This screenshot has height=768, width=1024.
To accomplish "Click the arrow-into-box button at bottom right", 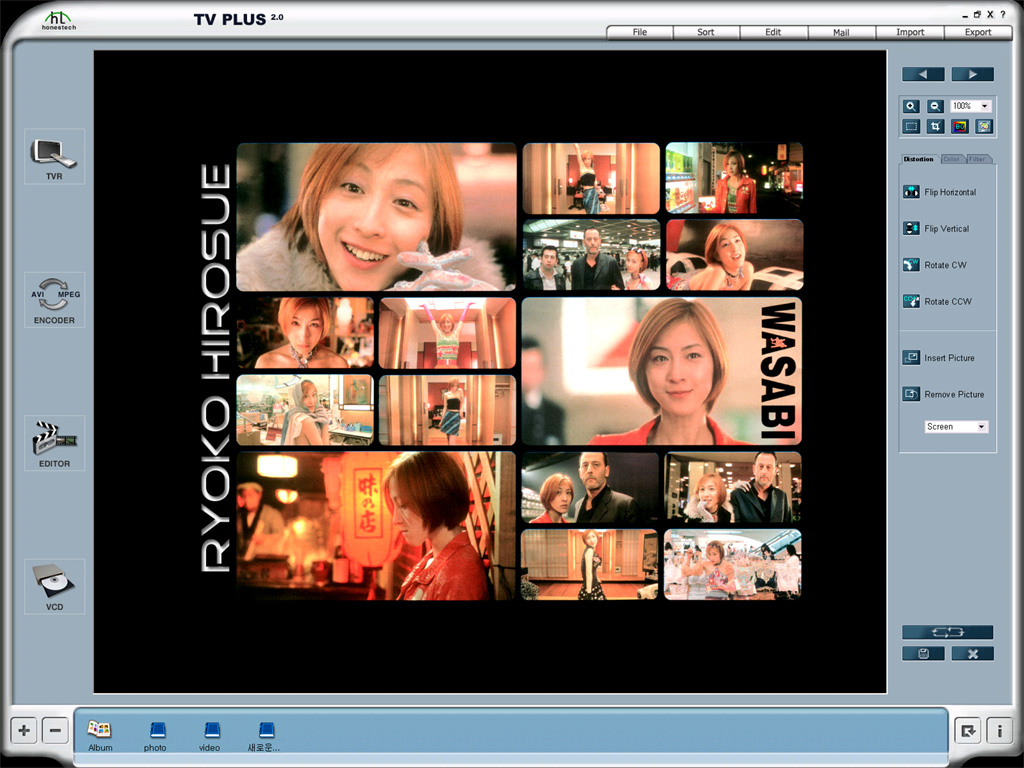I will tap(968, 731).
